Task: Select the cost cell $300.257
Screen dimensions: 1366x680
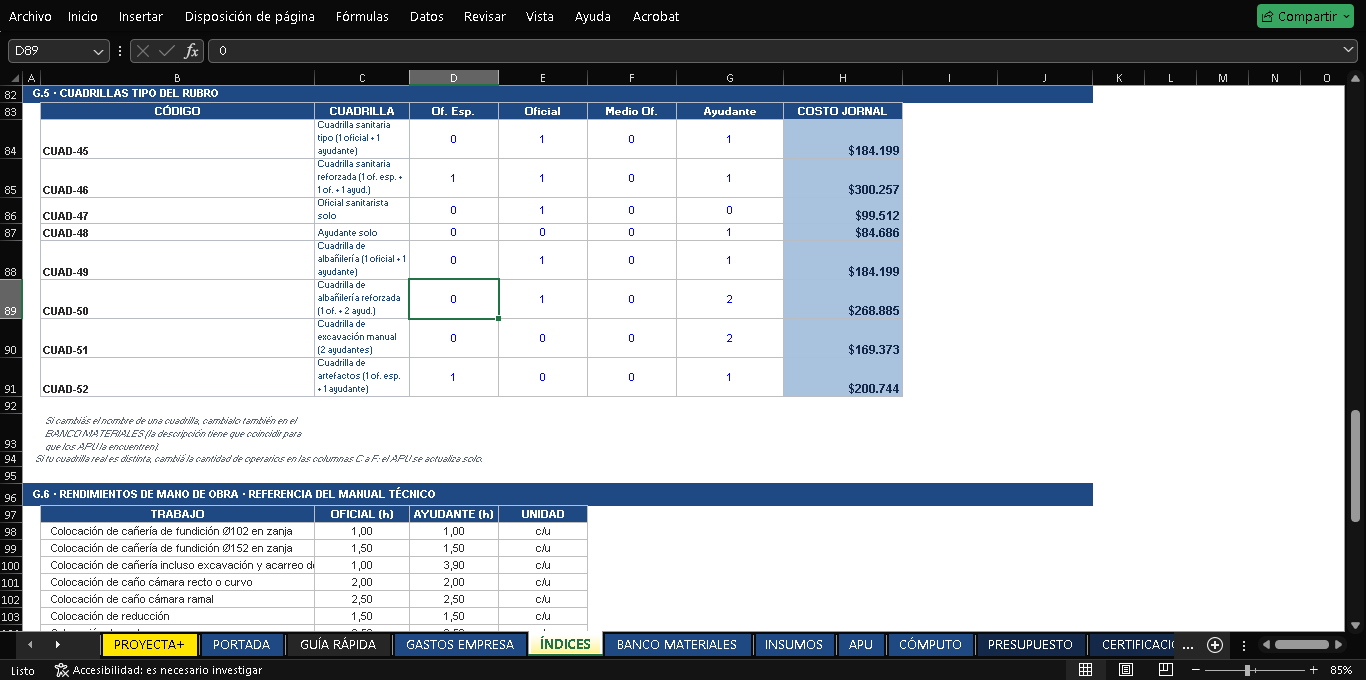Action: [x=843, y=178]
